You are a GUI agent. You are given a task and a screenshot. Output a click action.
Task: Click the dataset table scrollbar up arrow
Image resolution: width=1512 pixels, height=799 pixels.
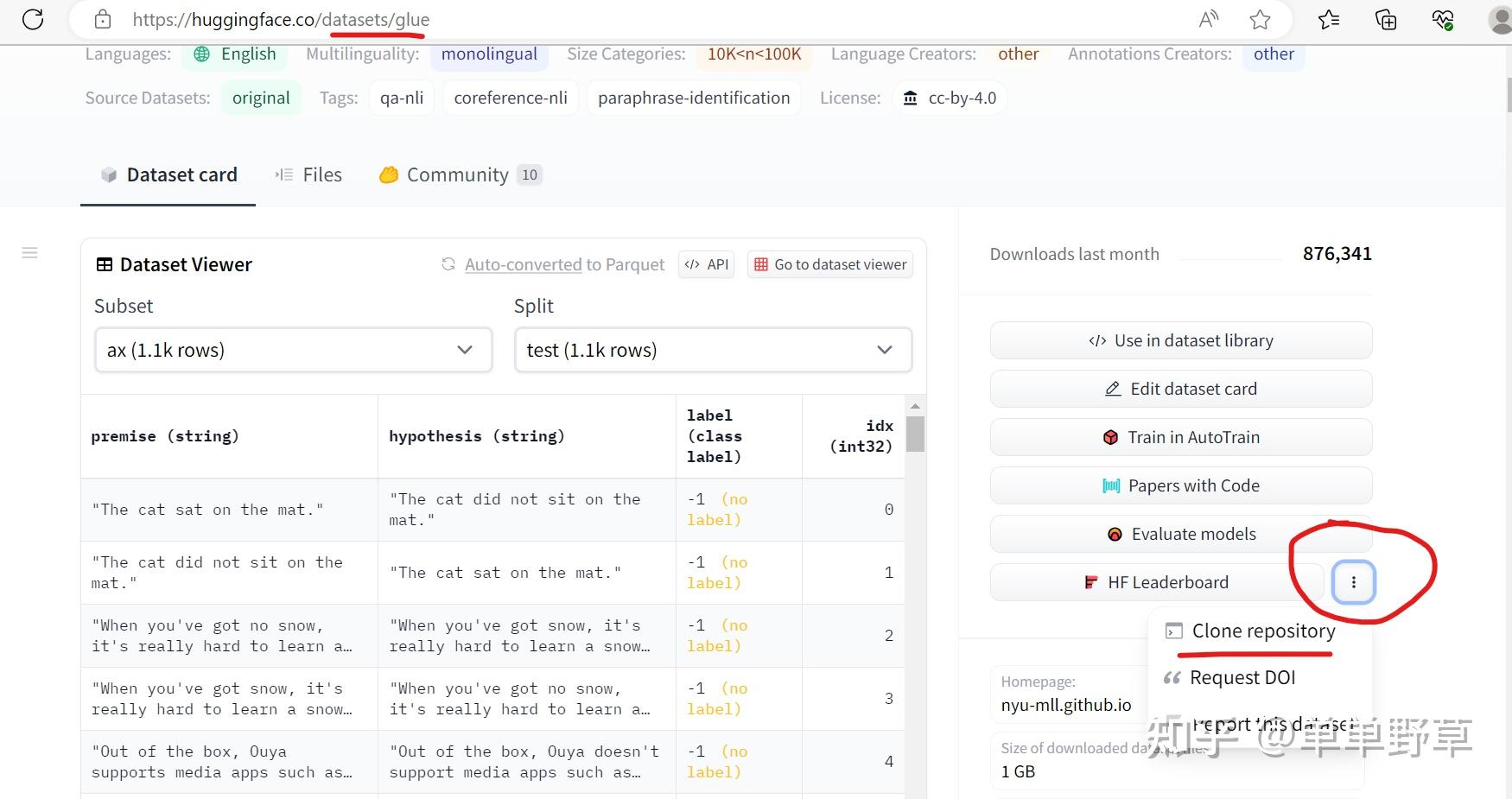[x=915, y=405]
